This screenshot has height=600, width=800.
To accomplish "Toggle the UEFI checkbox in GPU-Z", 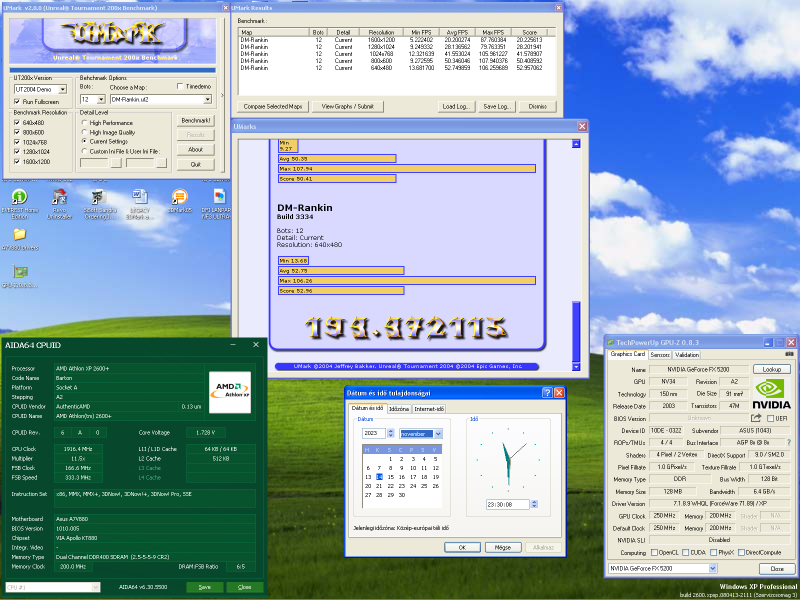I will click(x=770, y=418).
